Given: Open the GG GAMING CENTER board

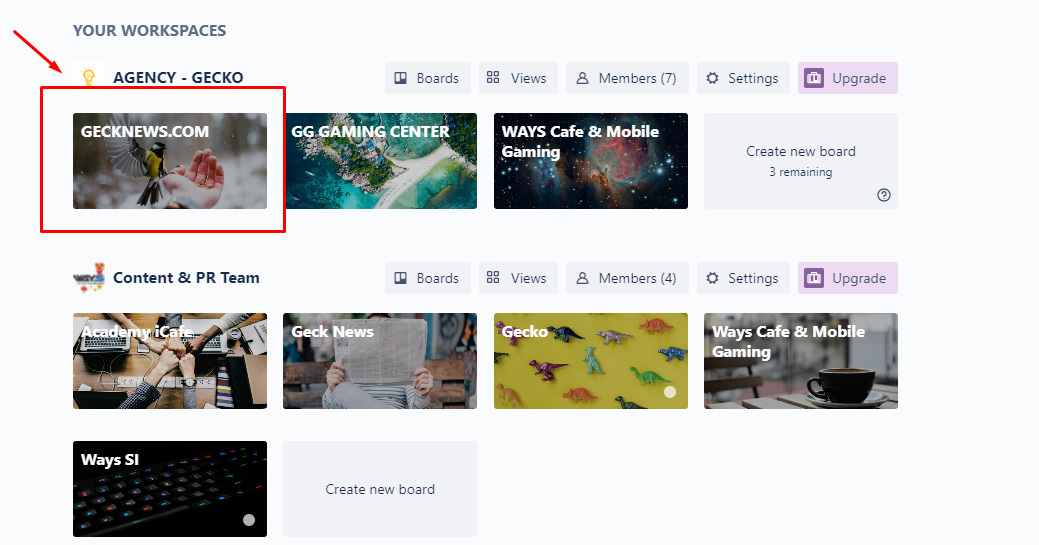Looking at the screenshot, I should [x=381, y=161].
